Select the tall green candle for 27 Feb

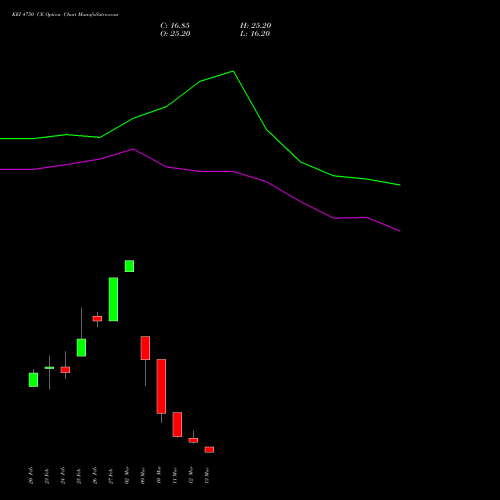tap(113, 299)
